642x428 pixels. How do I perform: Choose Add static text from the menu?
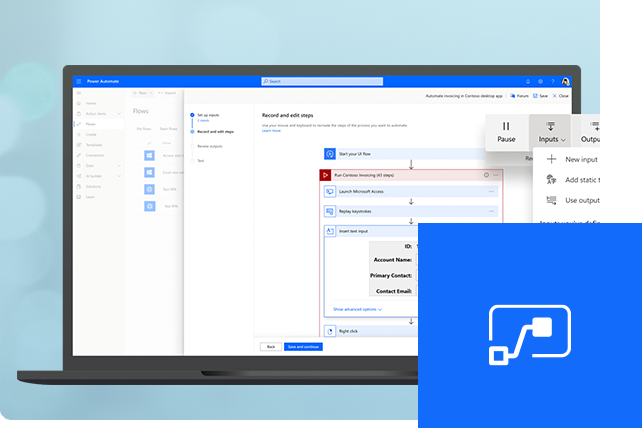point(571,180)
